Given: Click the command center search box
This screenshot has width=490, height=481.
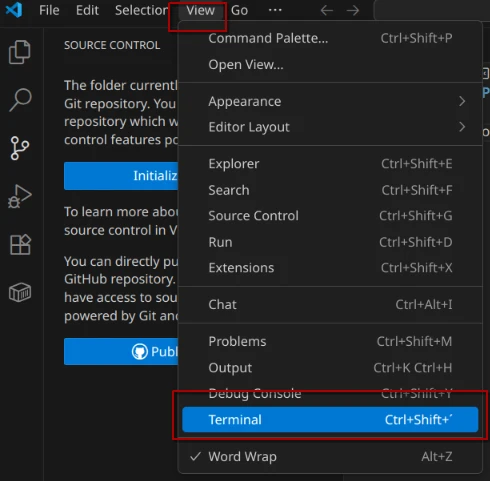Looking at the screenshot, I should point(432,10).
